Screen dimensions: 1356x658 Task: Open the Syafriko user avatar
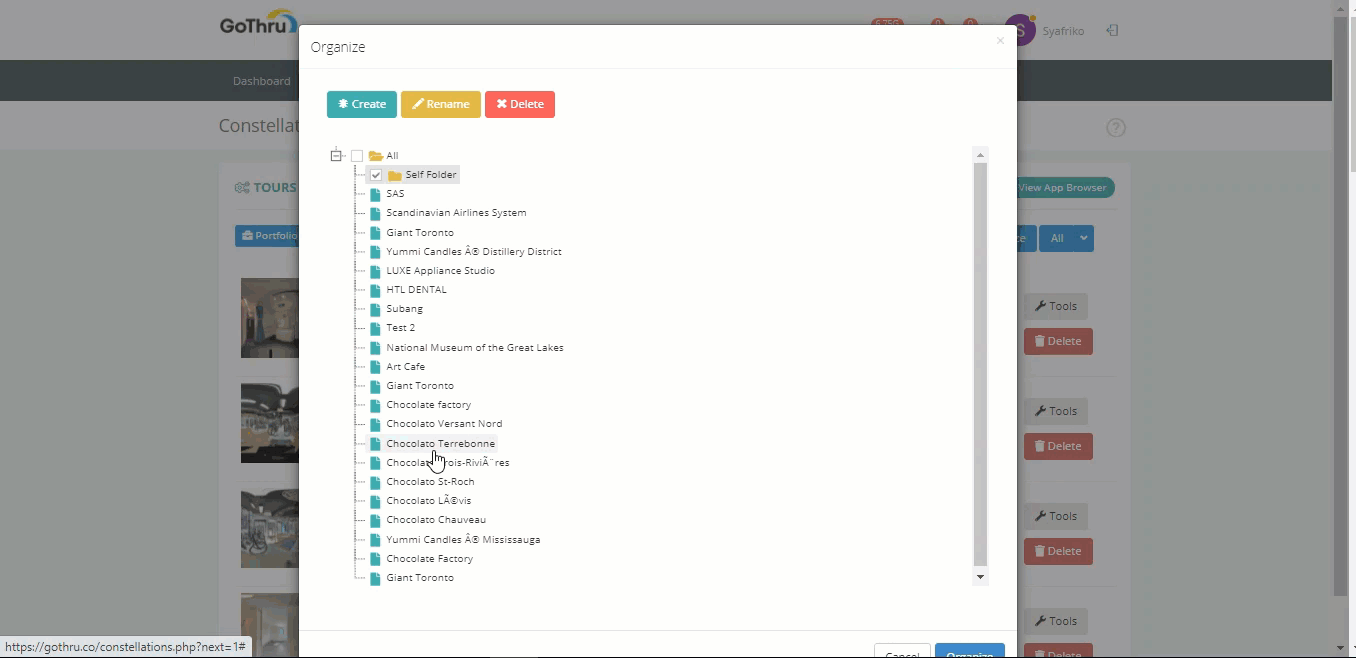pyautogui.click(x=1021, y=31)
